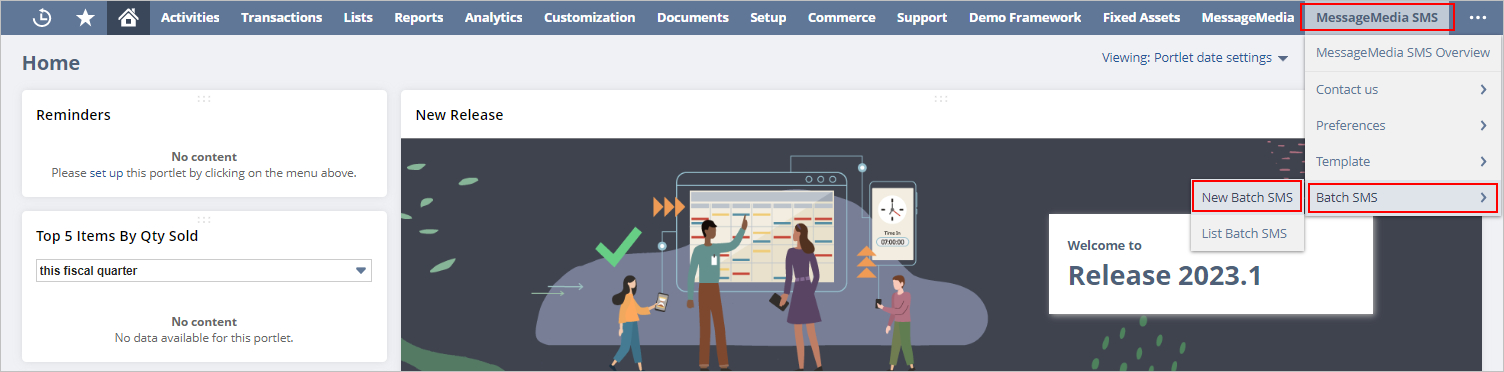The image size is (1504, 372).
Task: Expand the Contact us submenu
Action: (1403, 89)
